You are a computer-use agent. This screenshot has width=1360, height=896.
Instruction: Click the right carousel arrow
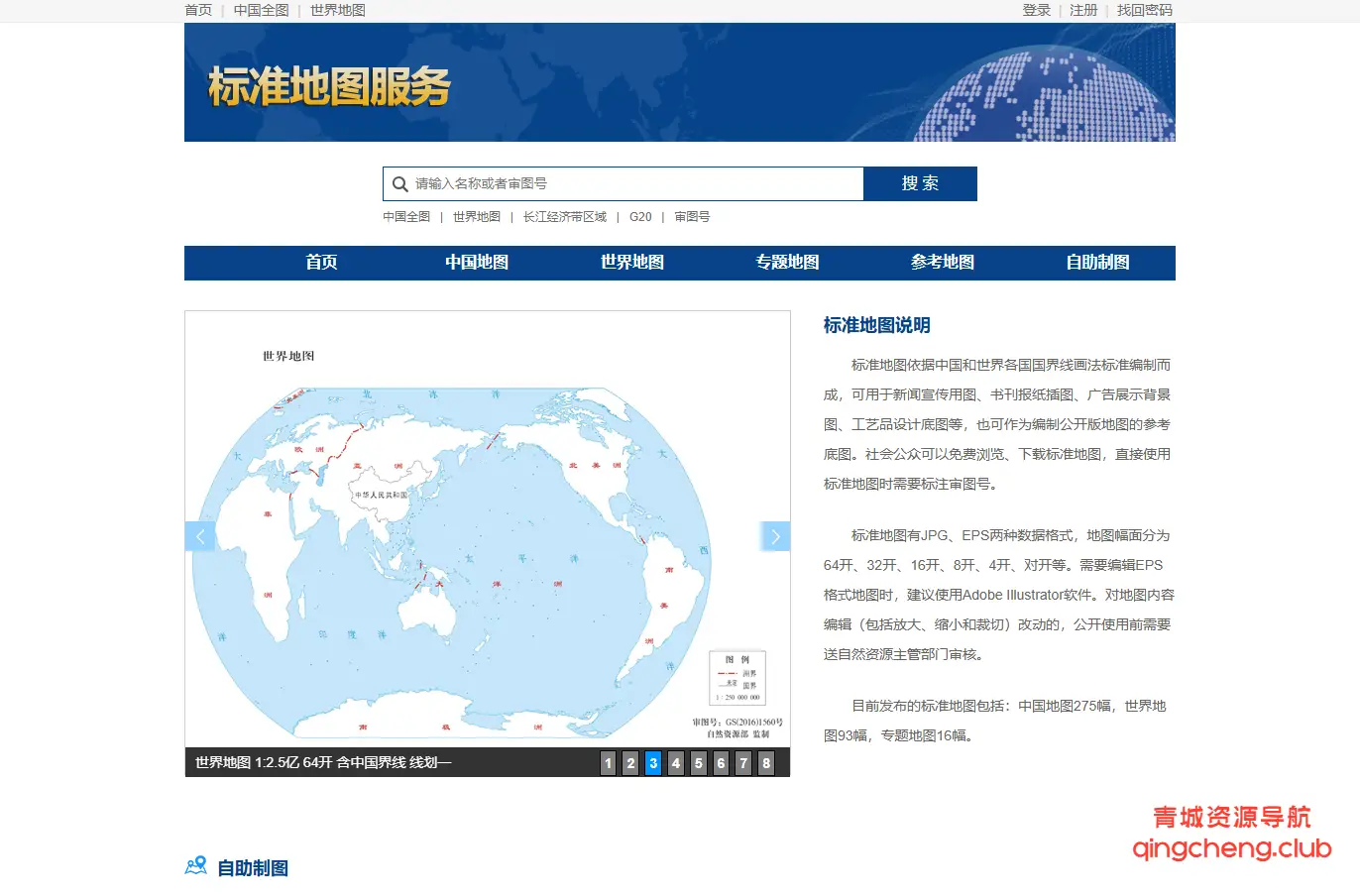click(775, 536)
